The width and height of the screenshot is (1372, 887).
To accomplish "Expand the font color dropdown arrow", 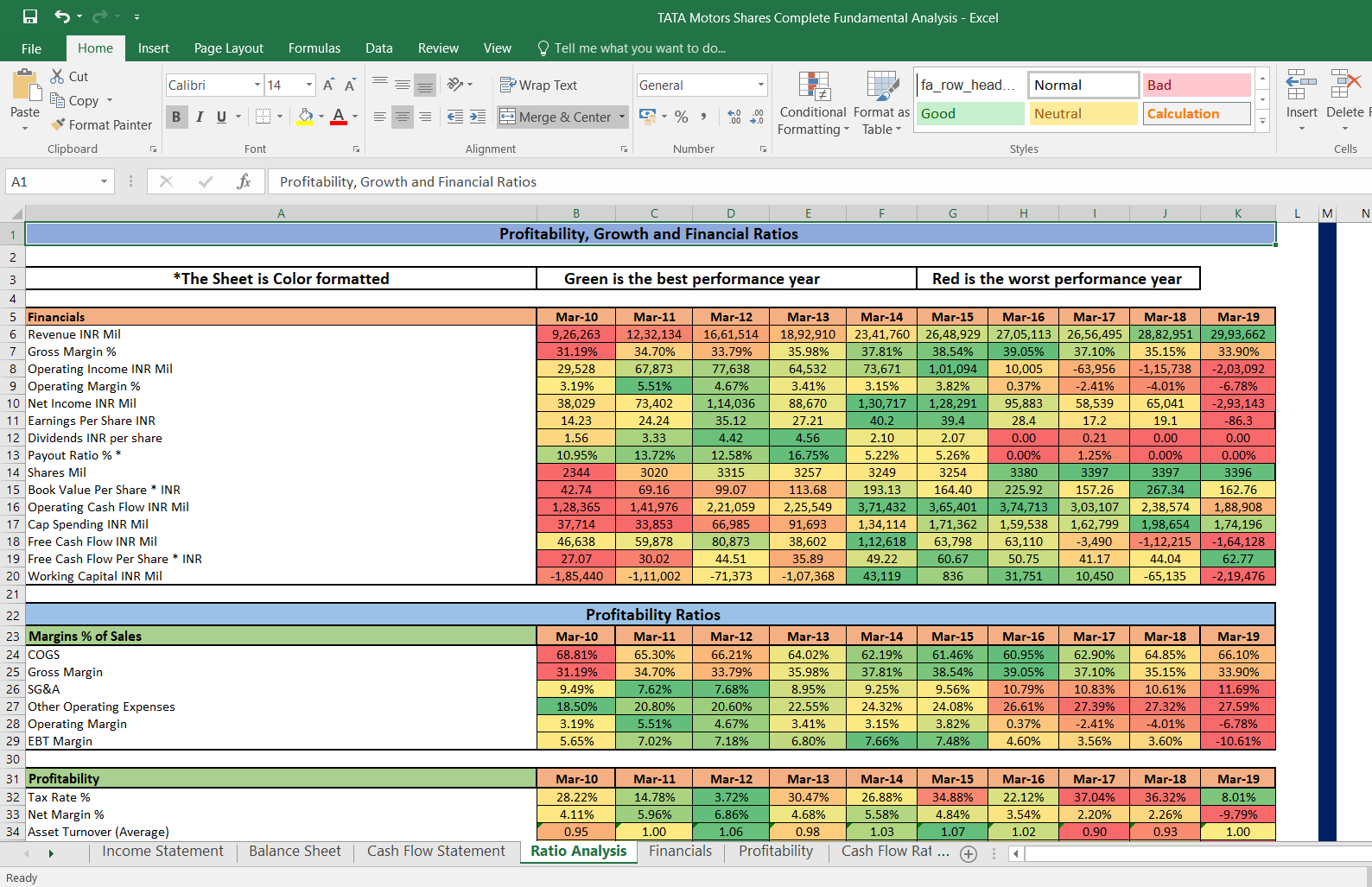I will pyautogui.click(x=355, y=117).
